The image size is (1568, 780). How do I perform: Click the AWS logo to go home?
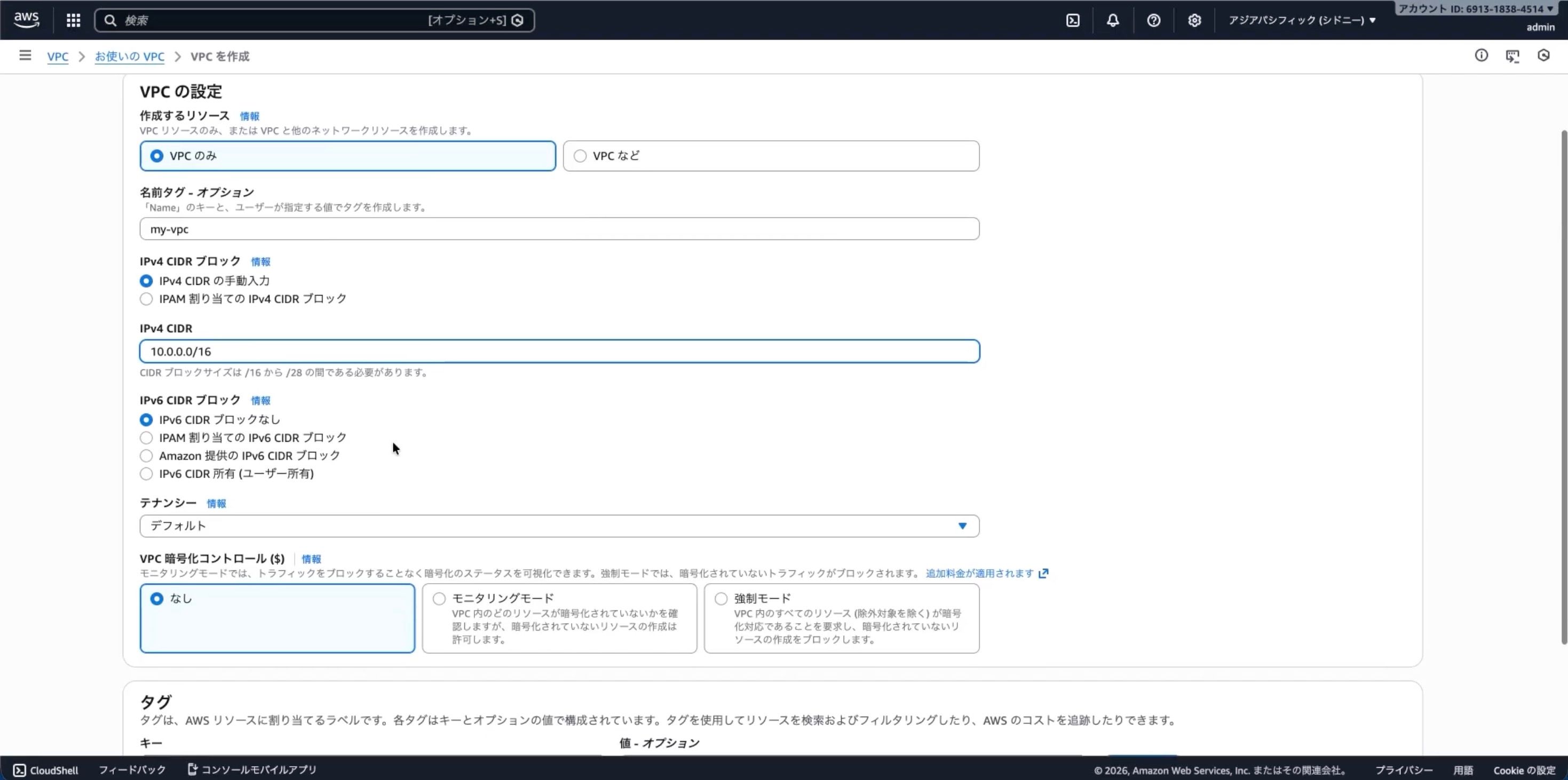click(x=26, y=19)
